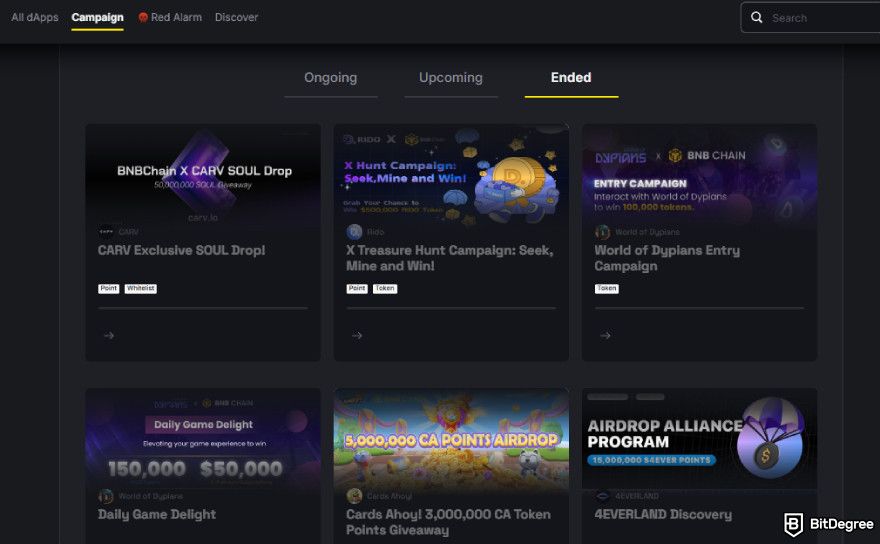Click the arrow on CARV SOUL Drop card
The width and height of the screenshot is (880, 544).
(x=109, y=336)
